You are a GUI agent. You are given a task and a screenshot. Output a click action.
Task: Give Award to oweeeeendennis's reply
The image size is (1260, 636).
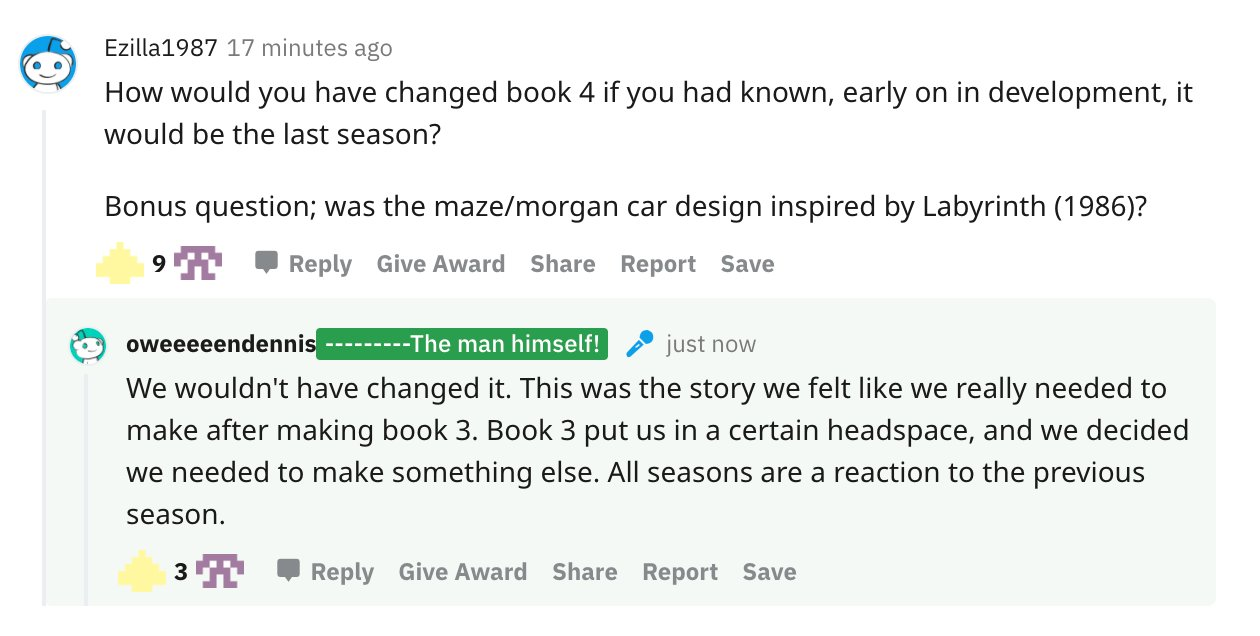(x=462, y=572)
